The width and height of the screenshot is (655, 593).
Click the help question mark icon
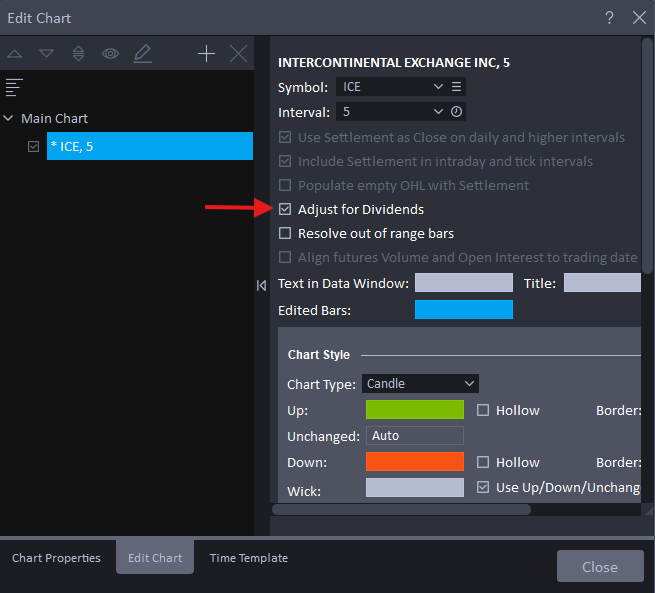(x=609, y=17)
